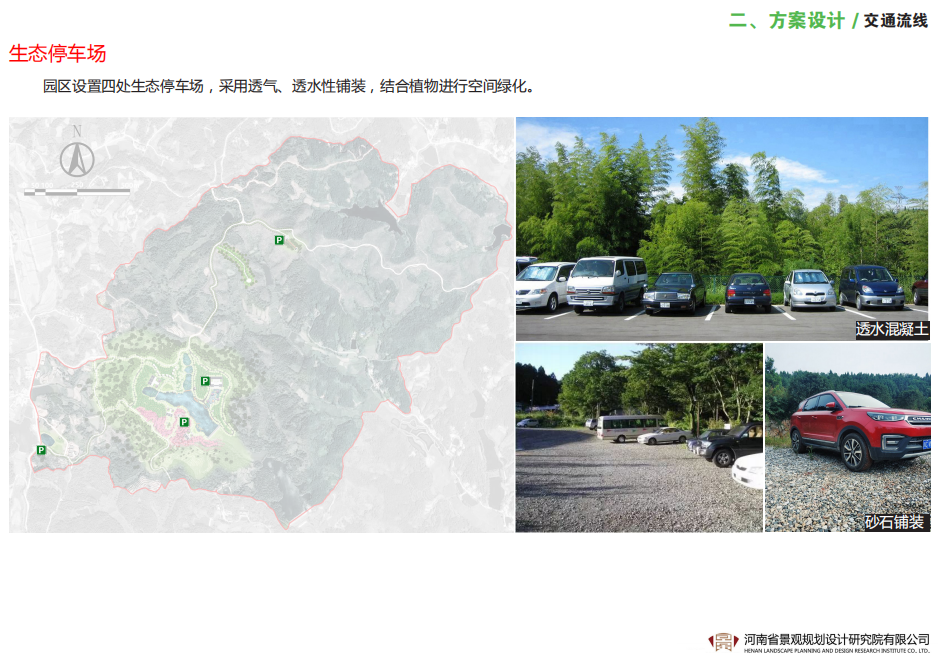Select the northernmost parking P marker
The height and width of the screenshot is (658, 948).
279,240
